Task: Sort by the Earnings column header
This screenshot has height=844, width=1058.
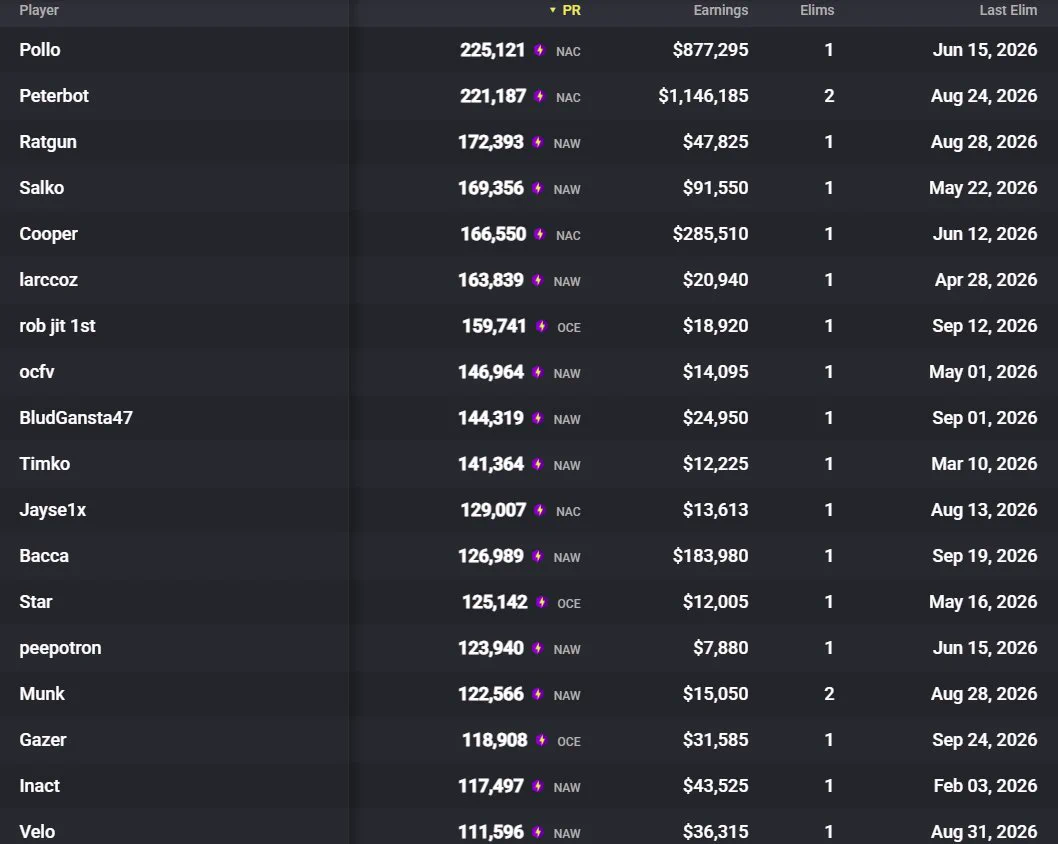Action: (721, 10)
